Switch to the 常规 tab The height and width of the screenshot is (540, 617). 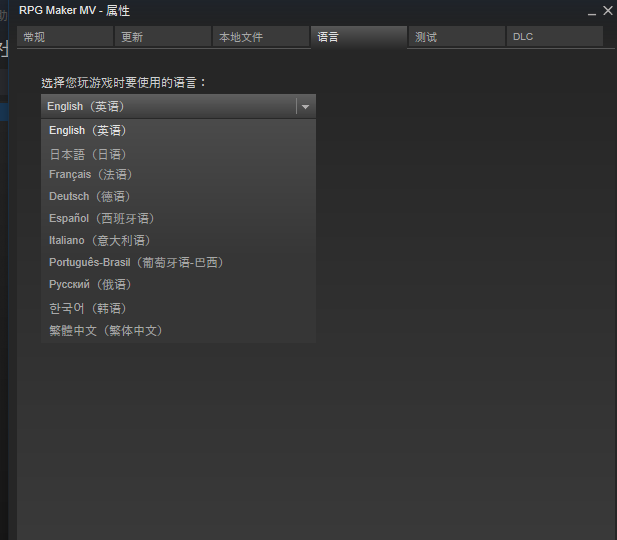point(65,37)
